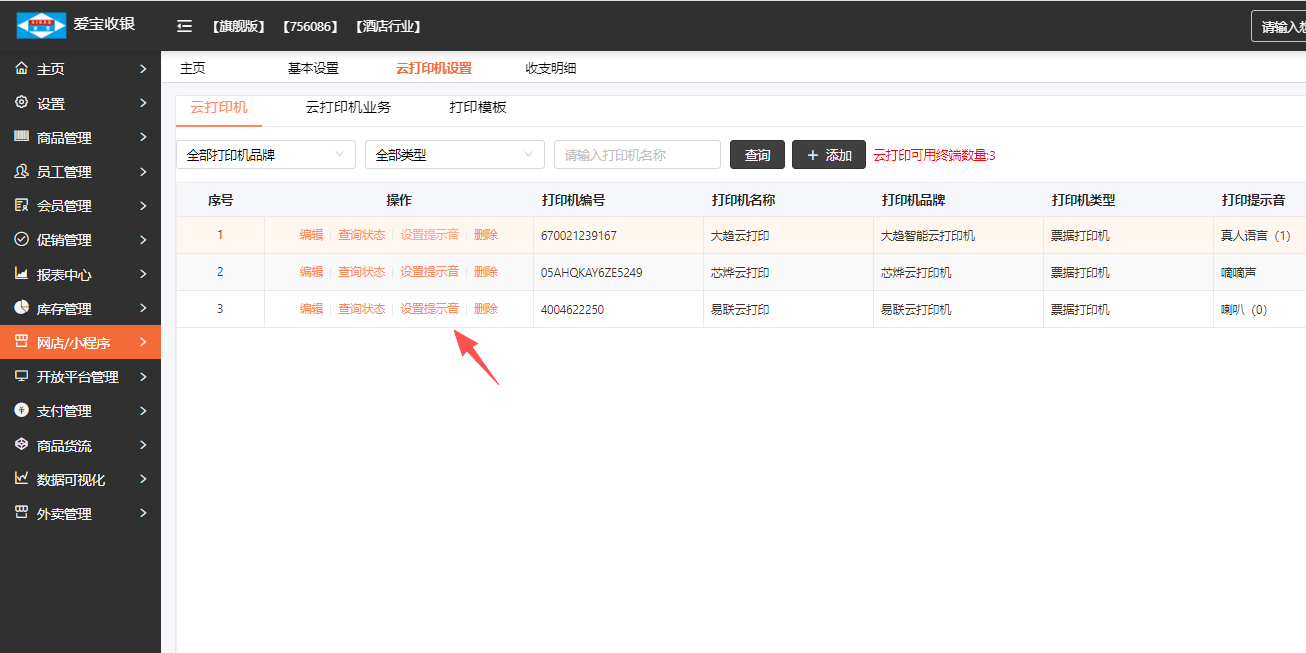Click the 设置 gear icon in sidebar

point(22,103)
